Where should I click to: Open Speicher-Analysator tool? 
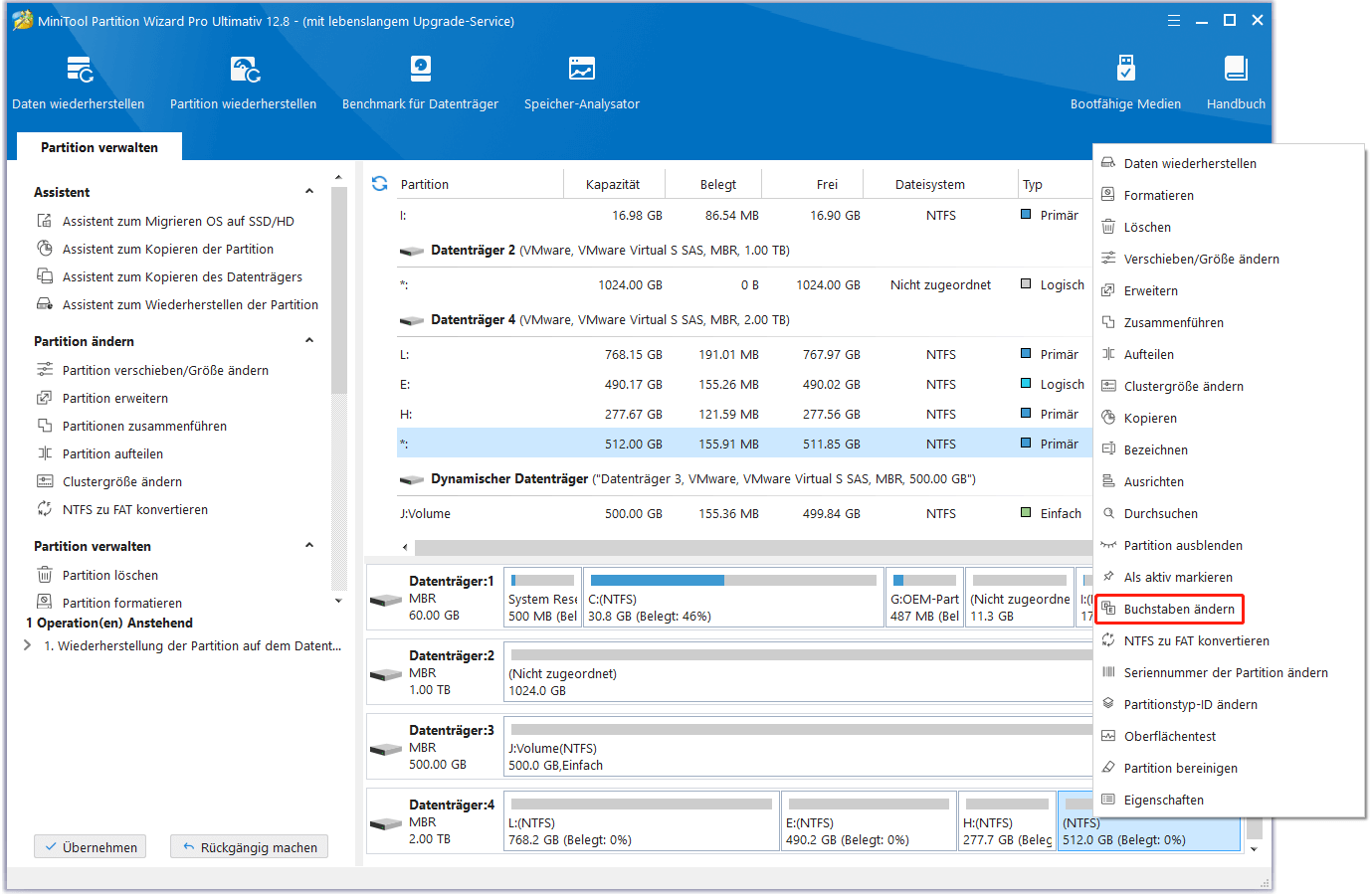[x=582, y=84]
